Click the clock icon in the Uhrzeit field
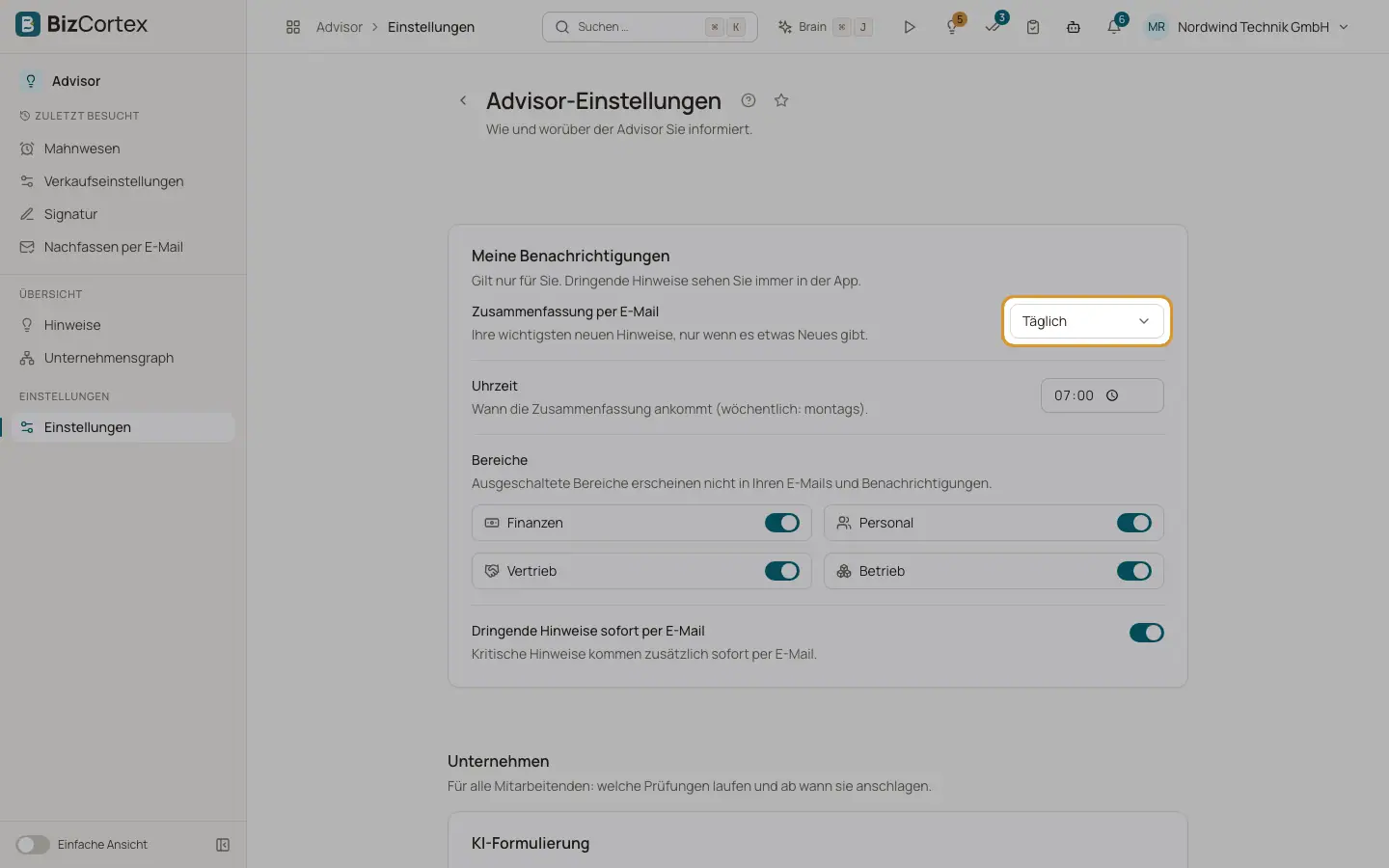Viewport: 1389px width, 868px height. click(x=1112, y=395)
